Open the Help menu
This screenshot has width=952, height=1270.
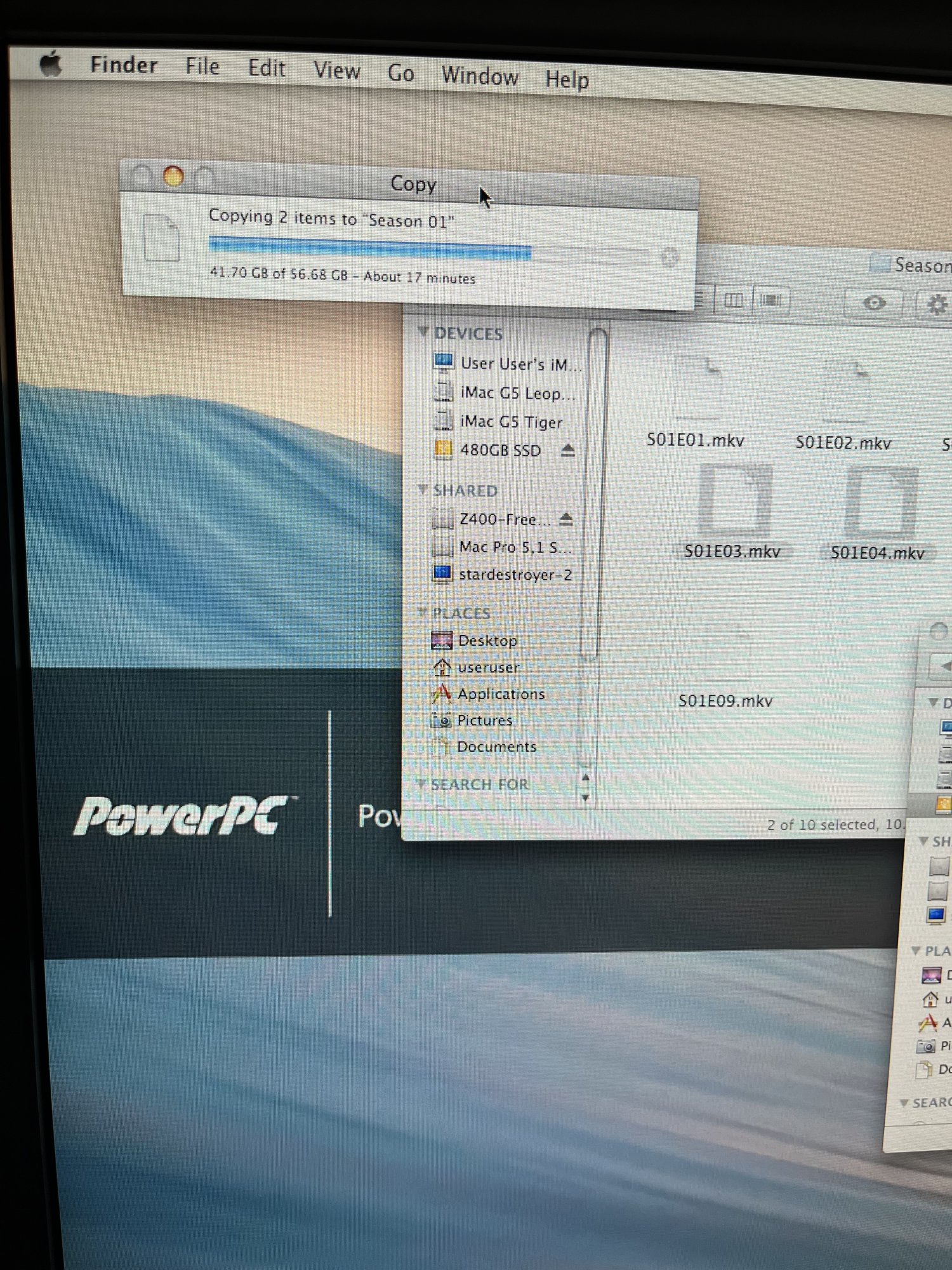tap(567, 80)
